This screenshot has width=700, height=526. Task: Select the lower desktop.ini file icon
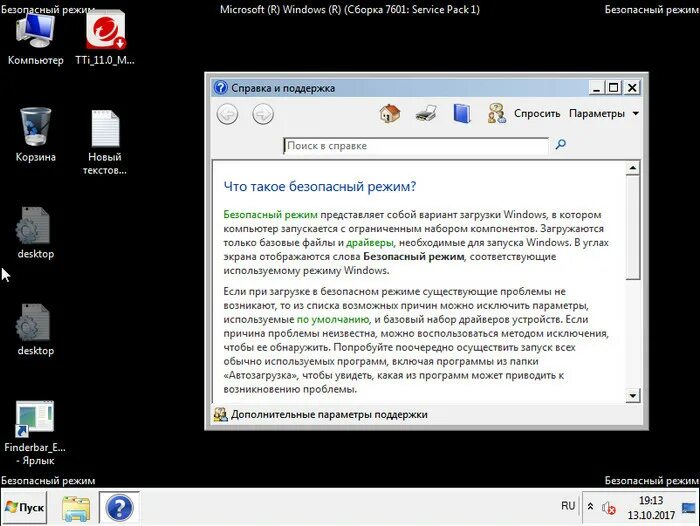click(x=36, y=330)
